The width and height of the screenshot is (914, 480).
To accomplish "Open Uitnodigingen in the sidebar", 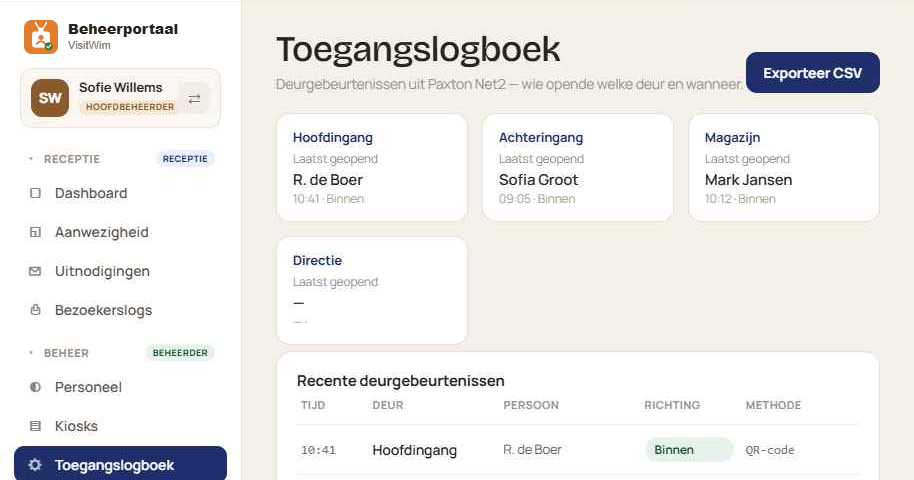I will tap(120, 271).
